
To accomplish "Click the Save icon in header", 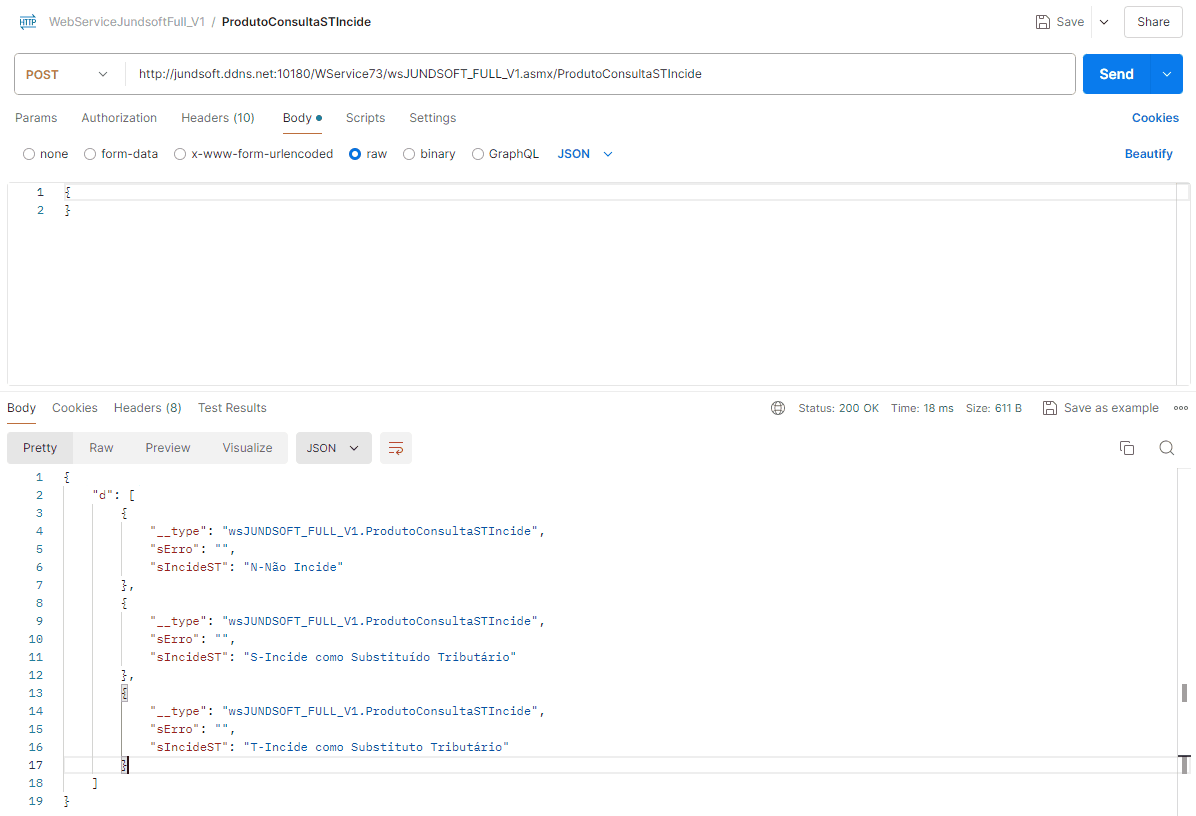I will [x=1043, y=22].
